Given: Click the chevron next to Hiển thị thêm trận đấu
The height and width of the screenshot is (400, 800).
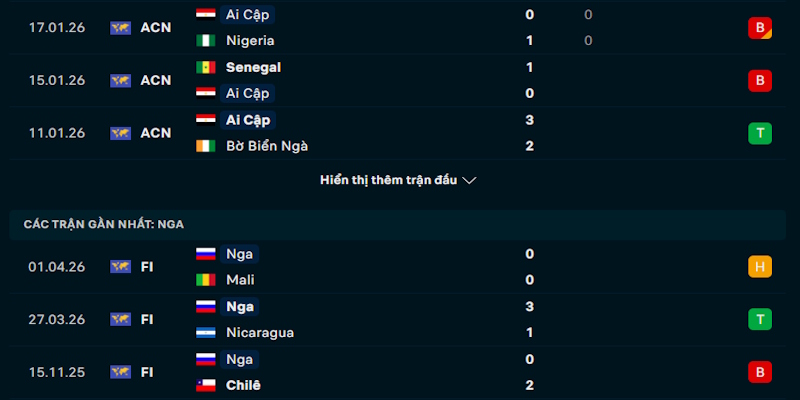Looking at the screenshot, I should coord(469,181).
